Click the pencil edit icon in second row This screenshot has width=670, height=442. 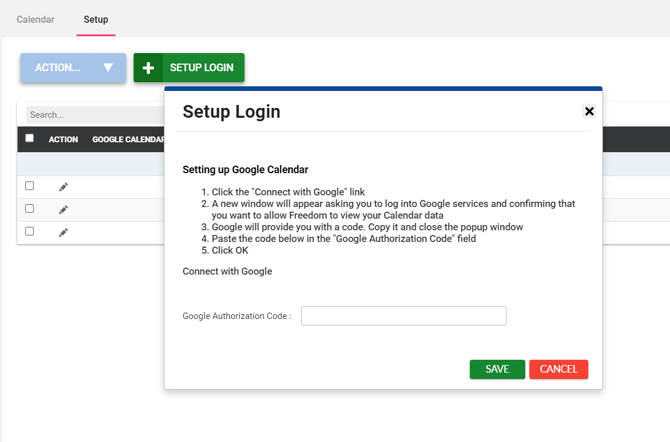pyautogui.click(x=63, y=210)
